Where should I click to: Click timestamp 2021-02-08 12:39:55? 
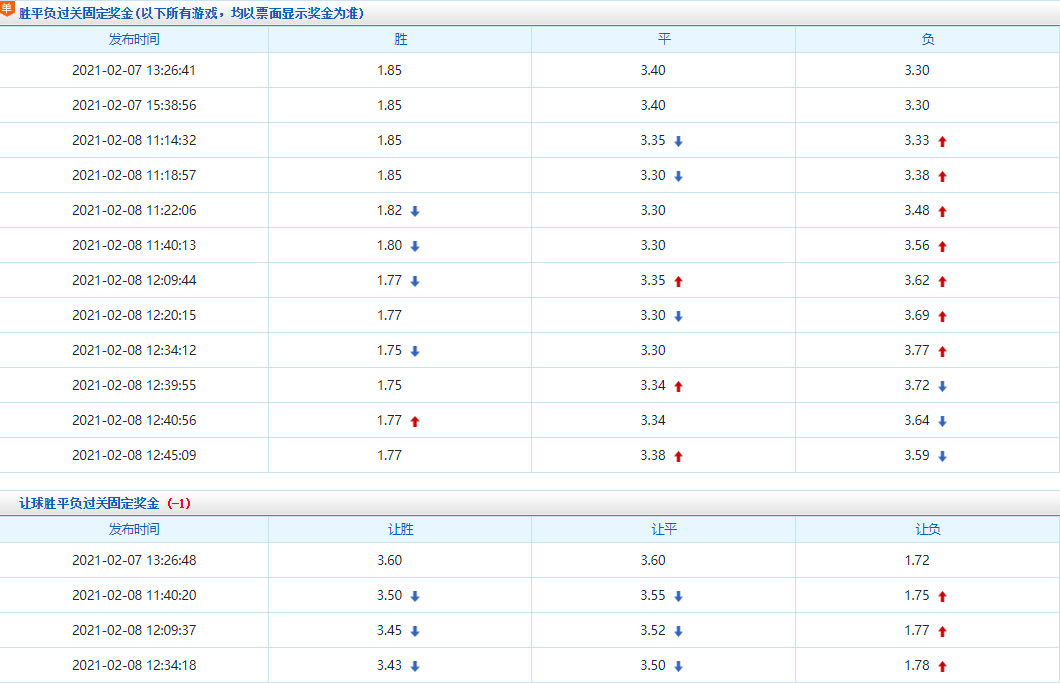[x=134, y=385]
